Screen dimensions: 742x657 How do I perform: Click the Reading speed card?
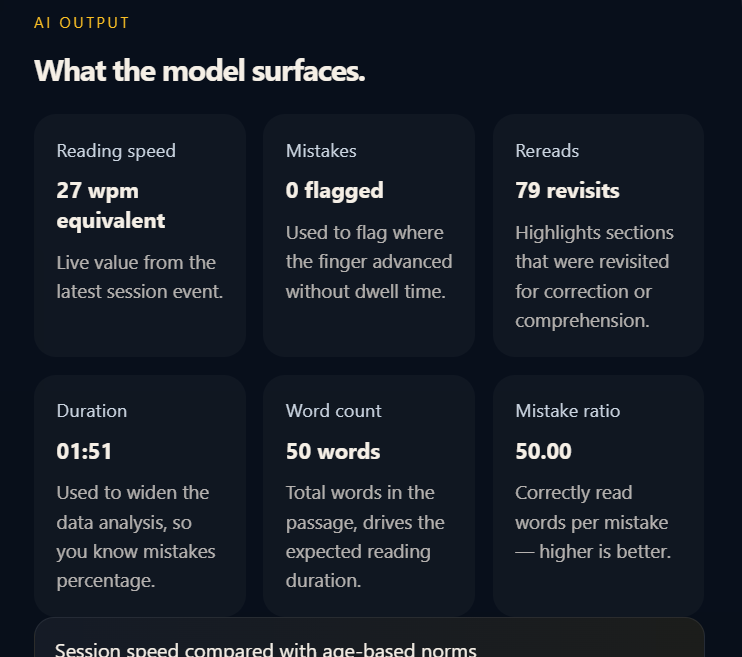[x=140, y=235]
